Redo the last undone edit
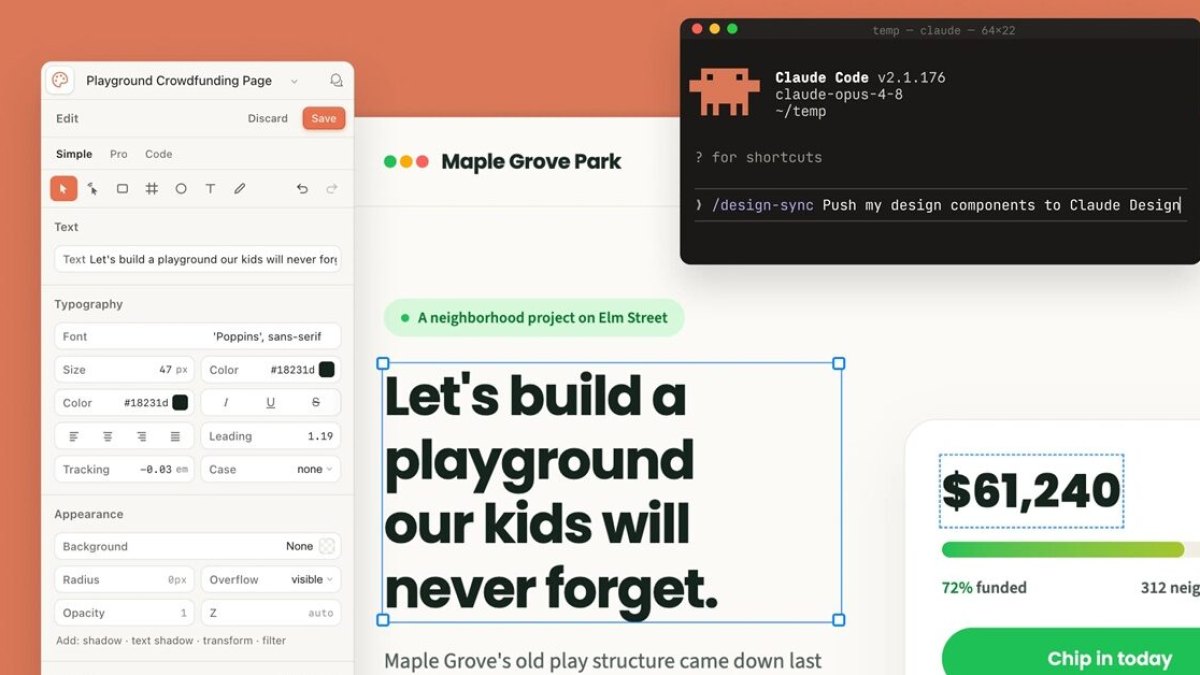This screenshot has height=675, width=1200. pos(332,188)
